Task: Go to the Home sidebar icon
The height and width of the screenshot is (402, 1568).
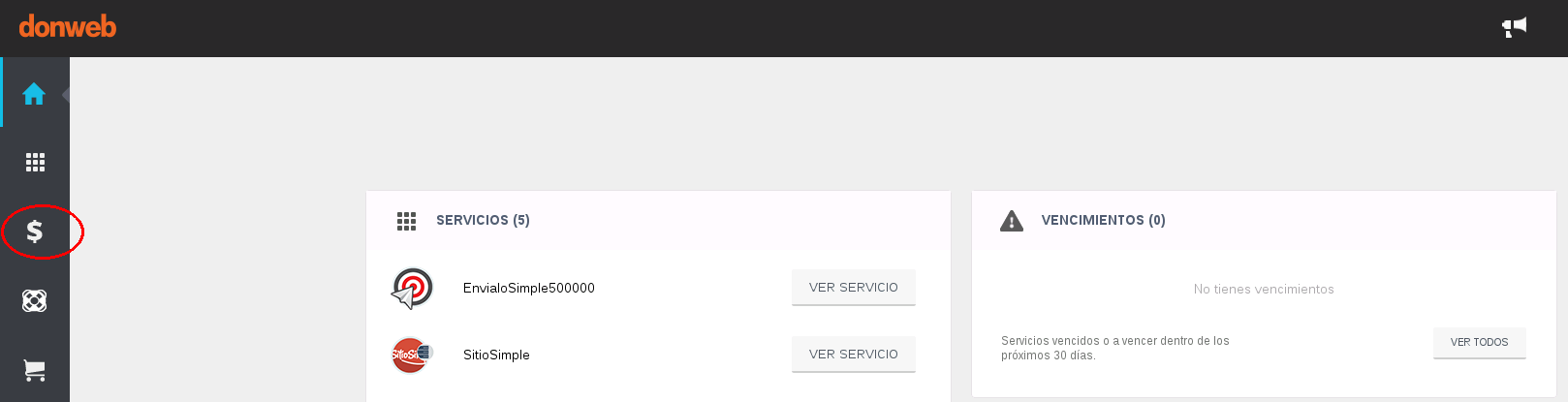Action: (34, 93)
